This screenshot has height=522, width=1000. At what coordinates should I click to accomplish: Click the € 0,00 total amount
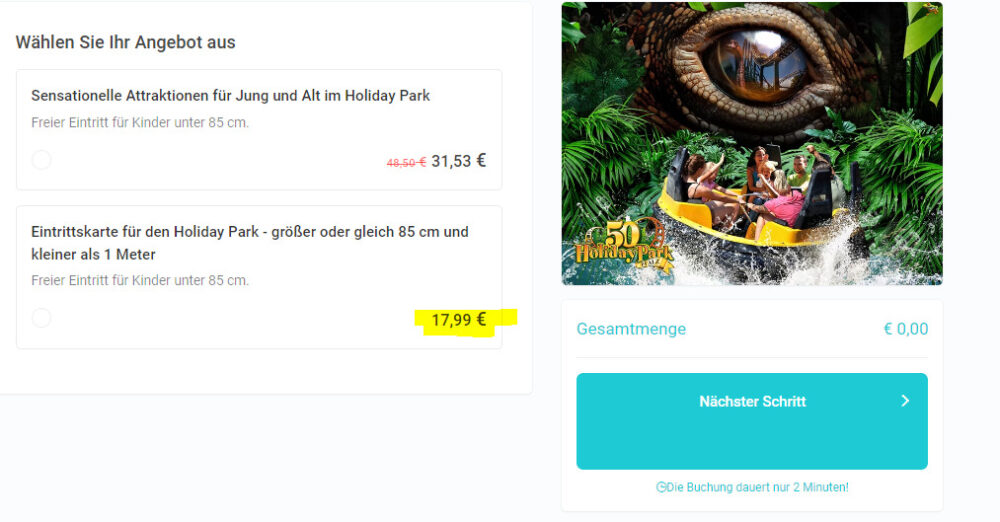[906, 329]
